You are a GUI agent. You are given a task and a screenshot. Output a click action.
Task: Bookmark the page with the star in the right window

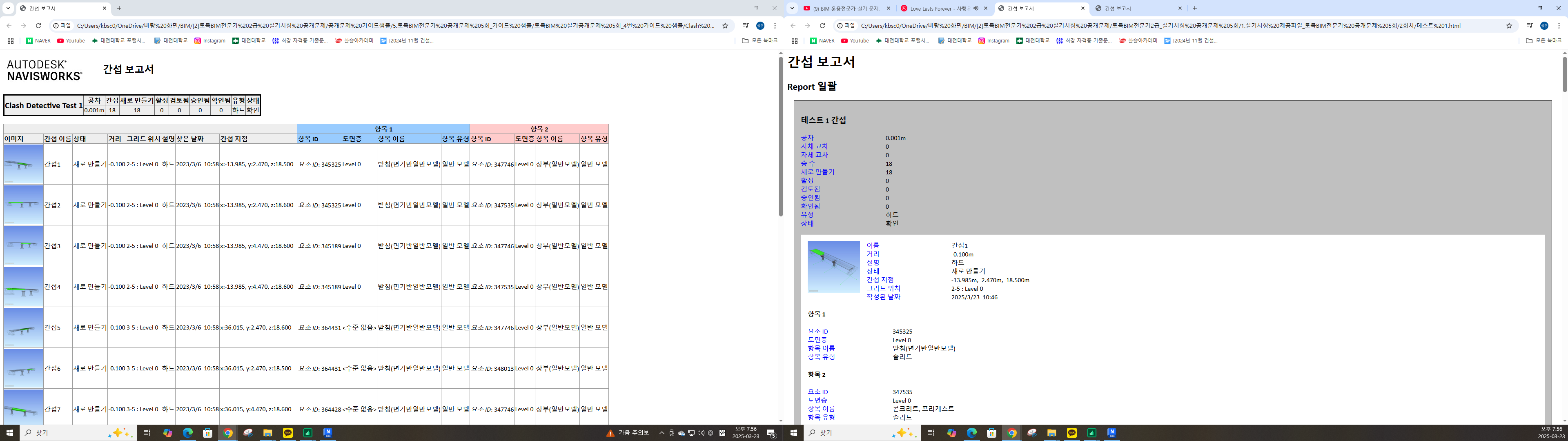(x=1509, y=26)
